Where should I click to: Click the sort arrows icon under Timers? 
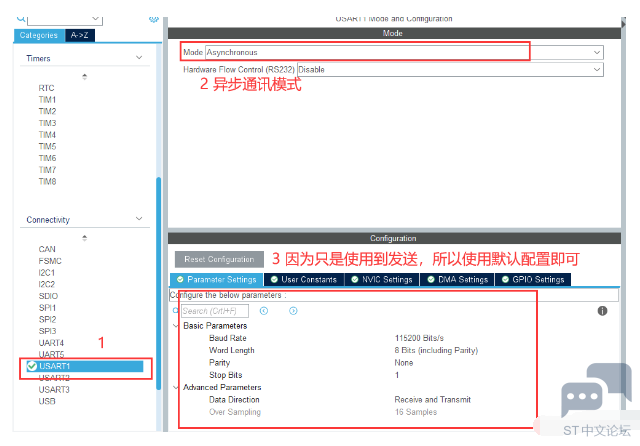pyautogui.click(x=84, y=76)
